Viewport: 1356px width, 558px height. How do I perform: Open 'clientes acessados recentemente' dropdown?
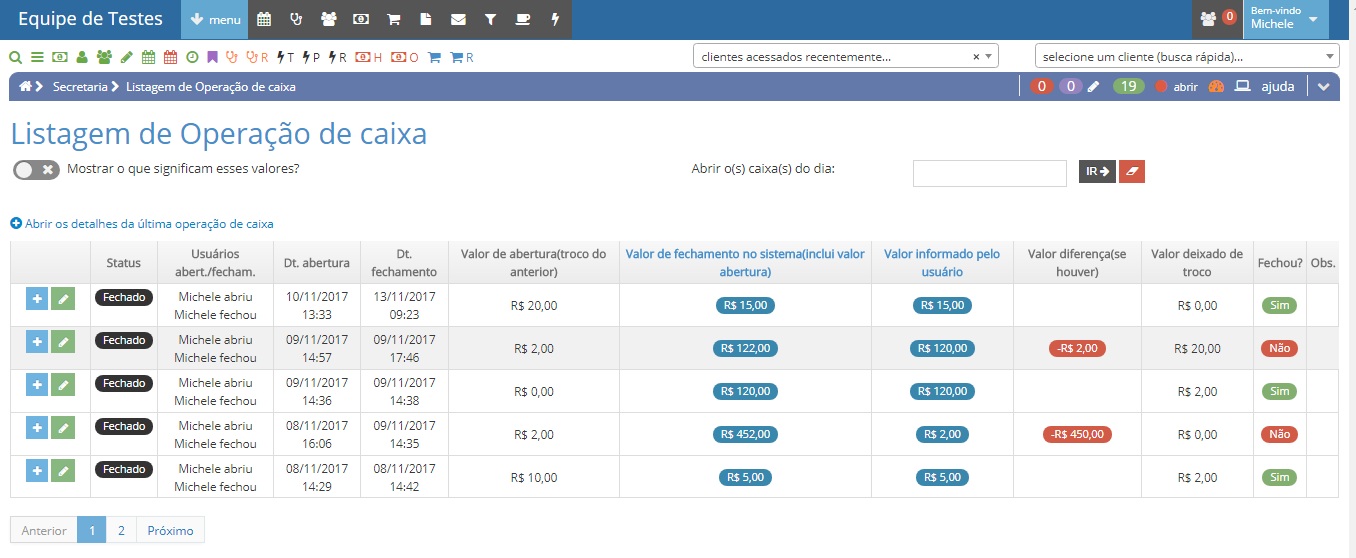coord(845,57)
